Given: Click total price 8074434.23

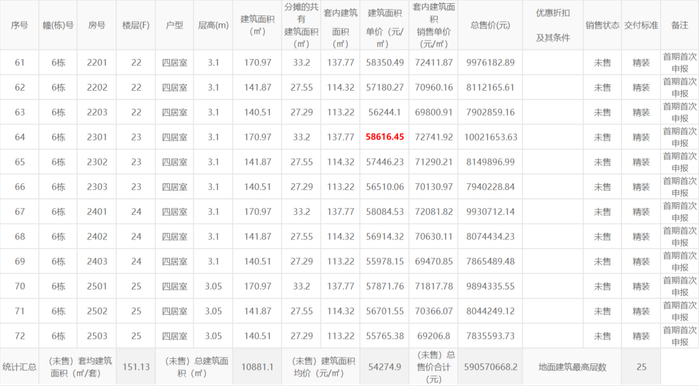Looking at the screenshot, I should coord(490,237).
